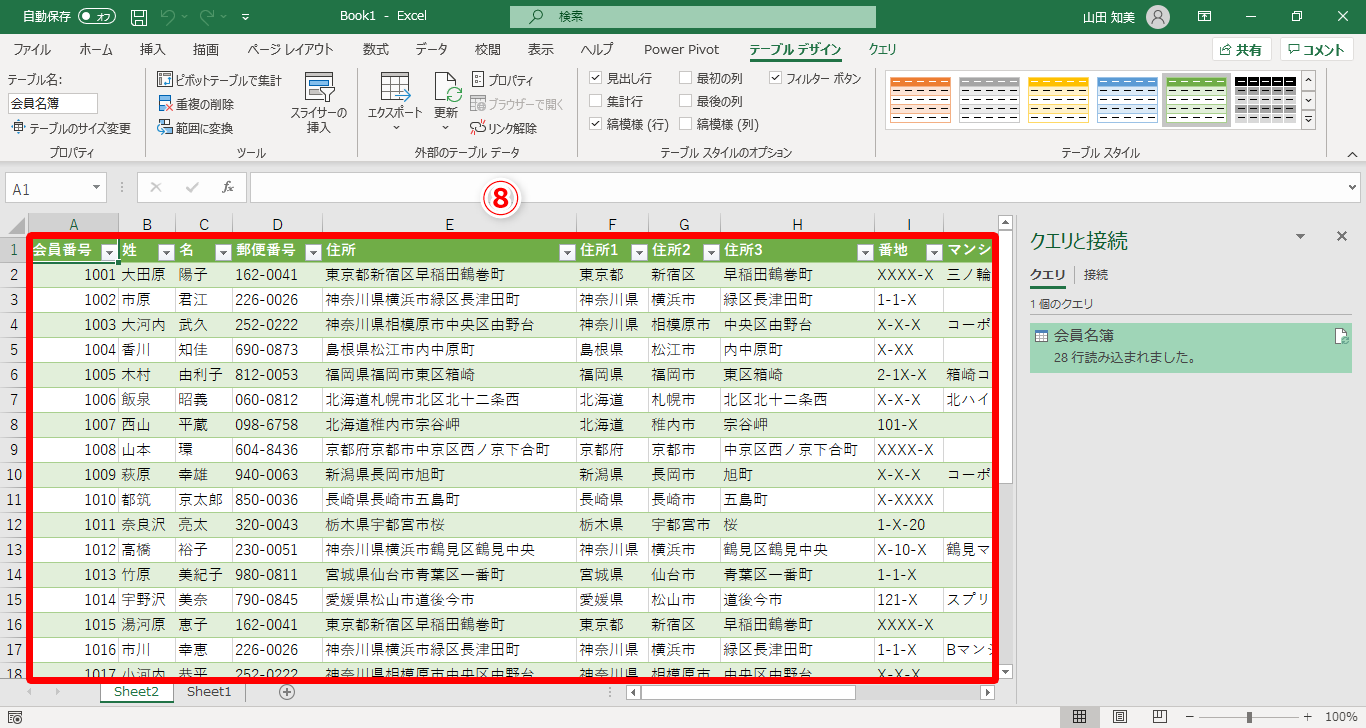
Task: Open the ファイル tab
Action: point(32,49)
